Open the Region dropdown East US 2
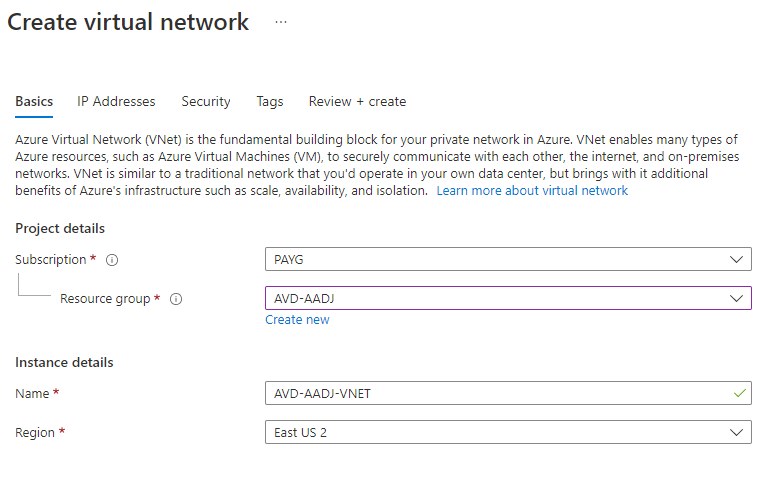Screen dimensions: 769x486 507,433
